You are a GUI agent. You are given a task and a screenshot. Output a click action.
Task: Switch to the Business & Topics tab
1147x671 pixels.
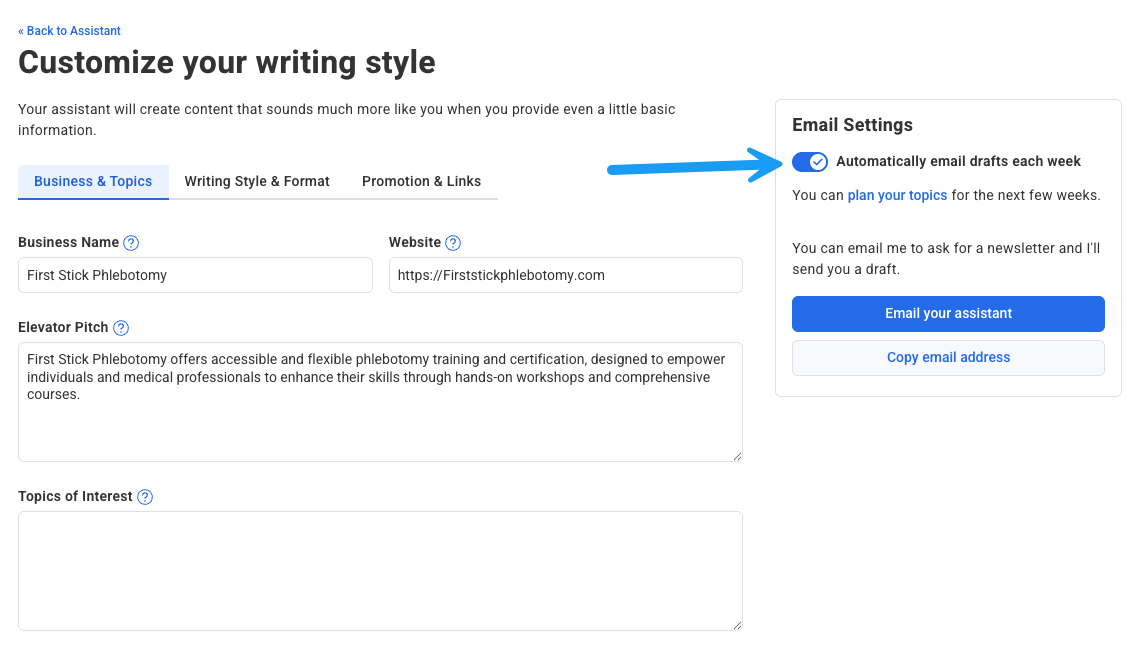tap(93, 182)
